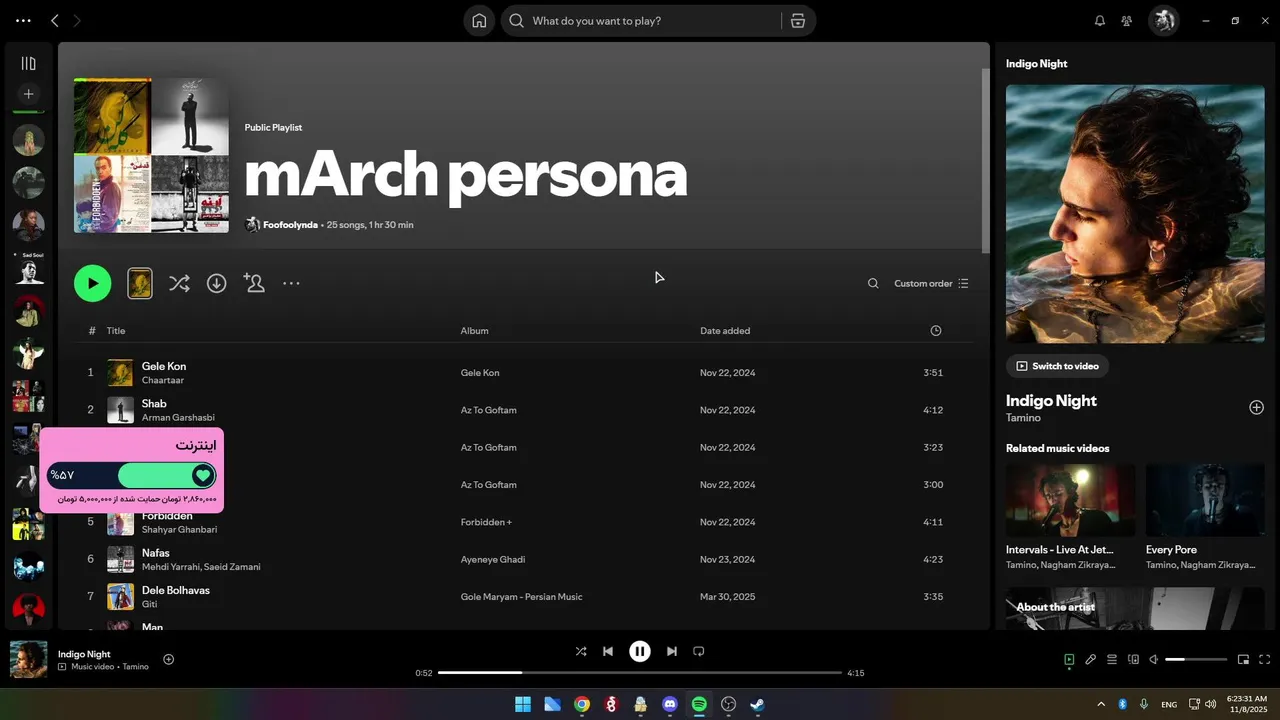Select the song Nafas
The image size is (1280, 720).
point(156,553)
